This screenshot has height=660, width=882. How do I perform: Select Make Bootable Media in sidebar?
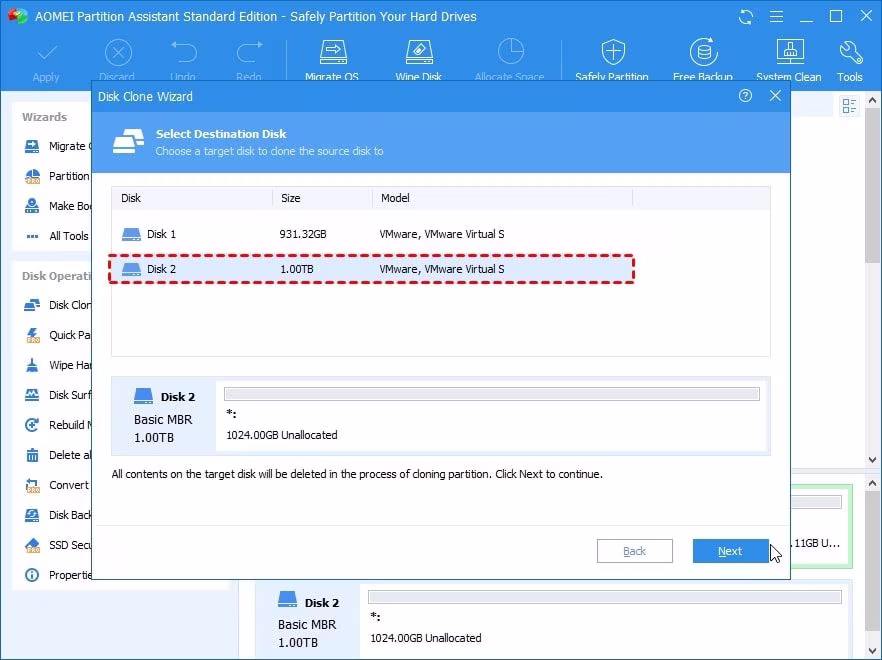(x=56, y=206)
